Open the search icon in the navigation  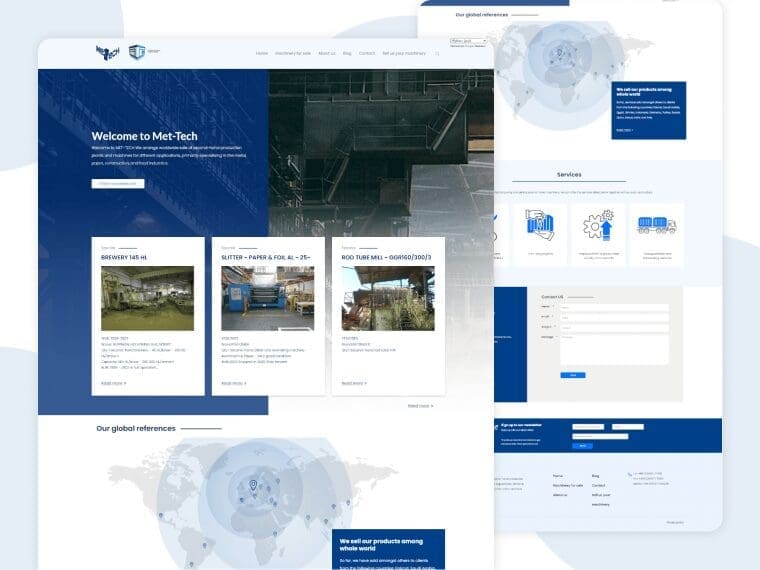(x=437, y=54)
